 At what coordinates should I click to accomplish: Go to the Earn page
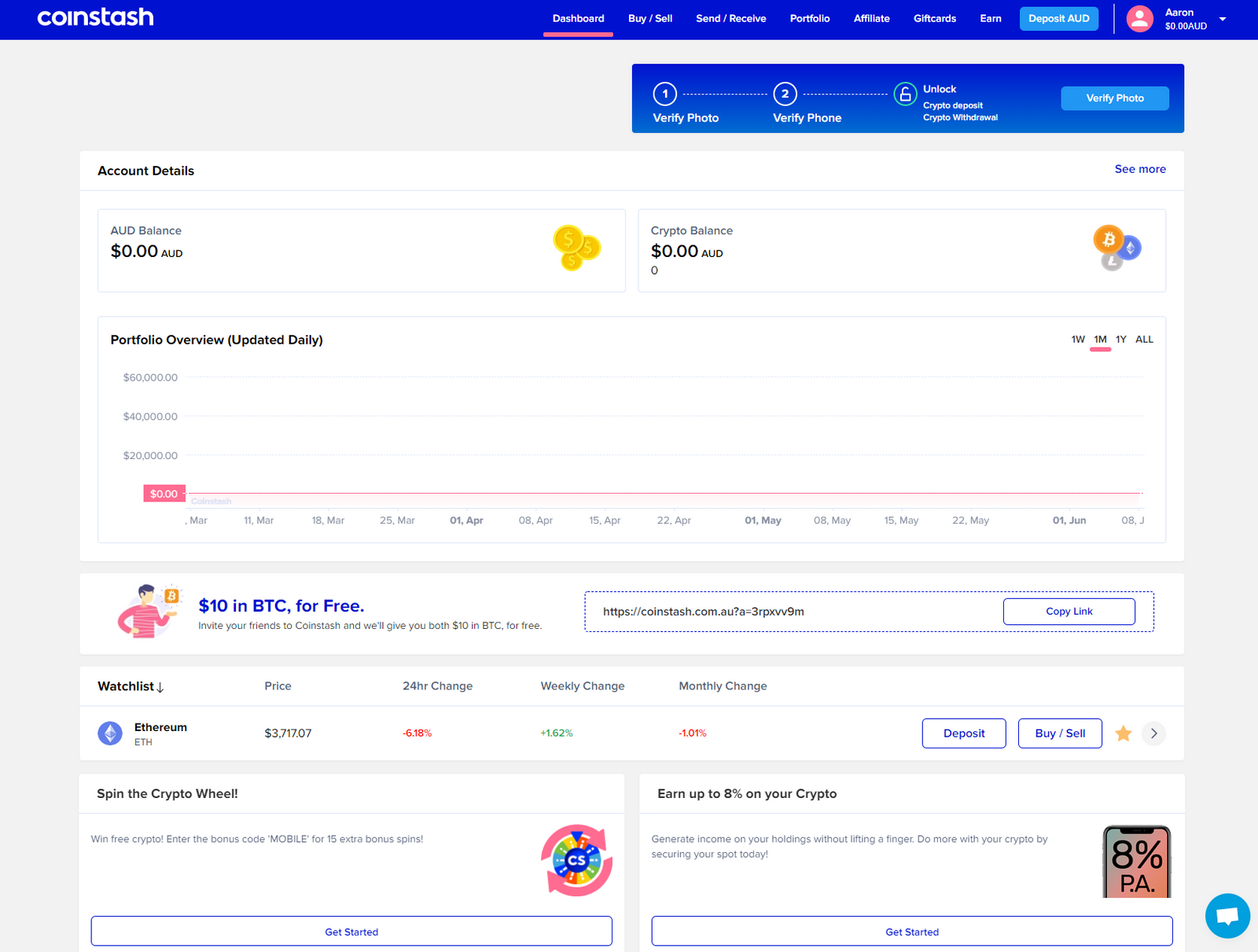[x=991, y=18]
